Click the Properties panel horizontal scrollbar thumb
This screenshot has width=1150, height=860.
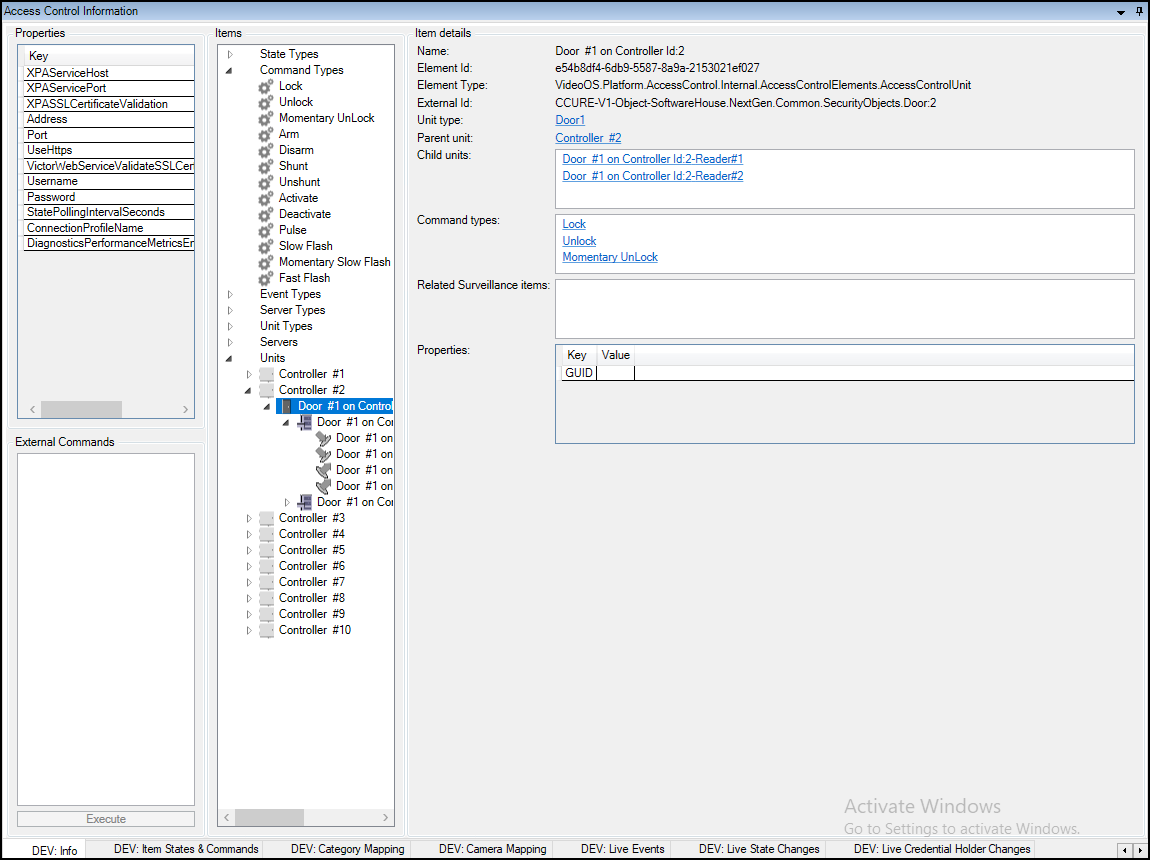81,409
